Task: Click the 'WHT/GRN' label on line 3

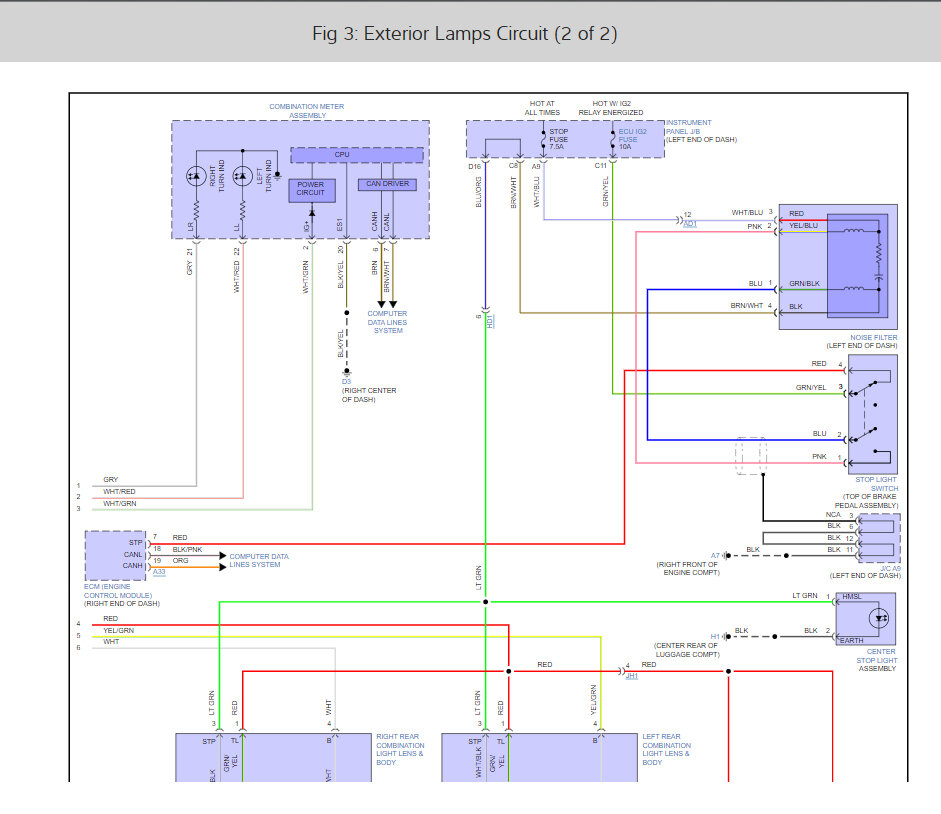Action: tap(119, 504)
